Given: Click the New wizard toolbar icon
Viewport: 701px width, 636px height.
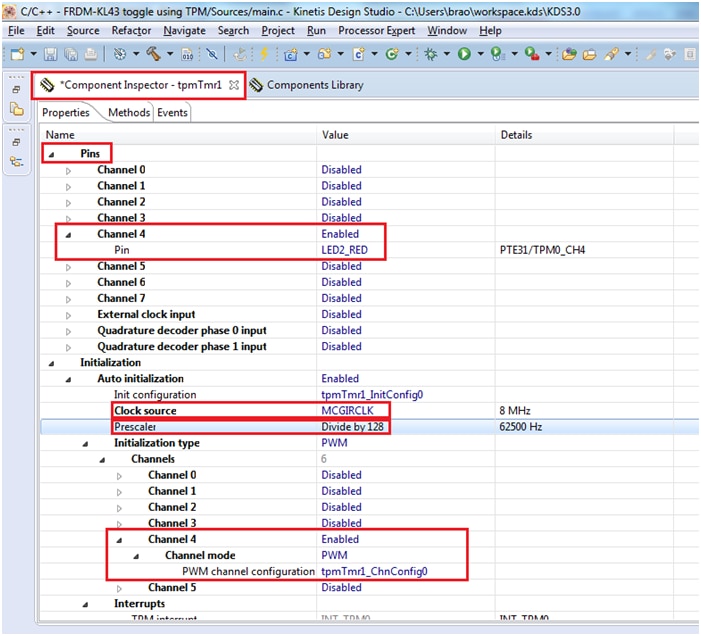Looking at the screenshot, I should [x=17, y=54].
